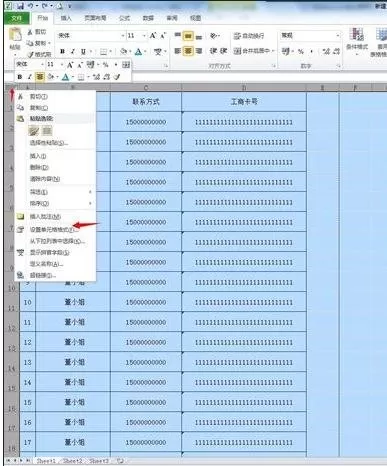Click the Redo icon in the quick access toolbar
Image resolution: width=387 pixels, height=466 pixels.
pyautogui.click(x=44, y=6)
